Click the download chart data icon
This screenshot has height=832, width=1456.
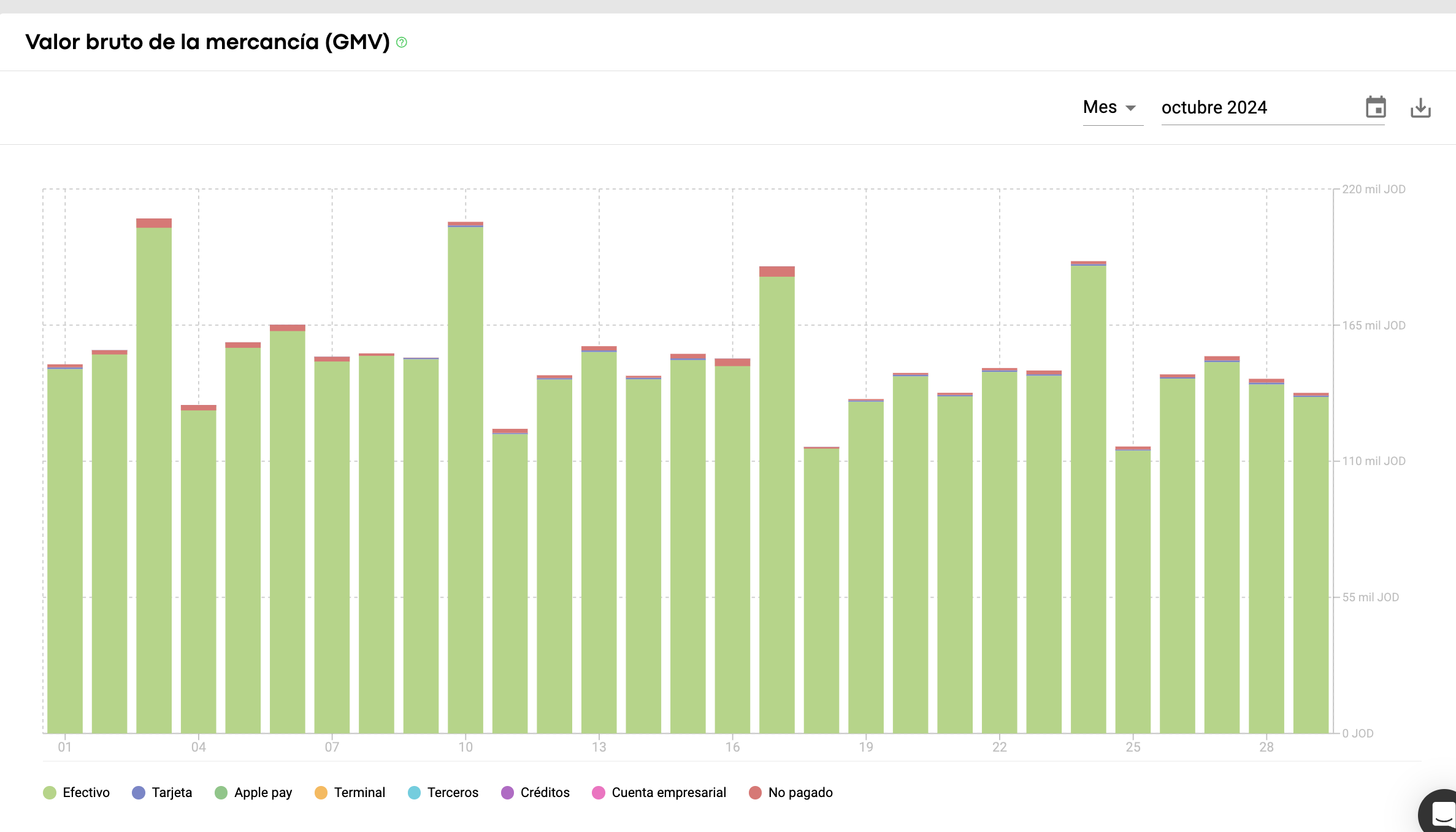[1420, 108]
